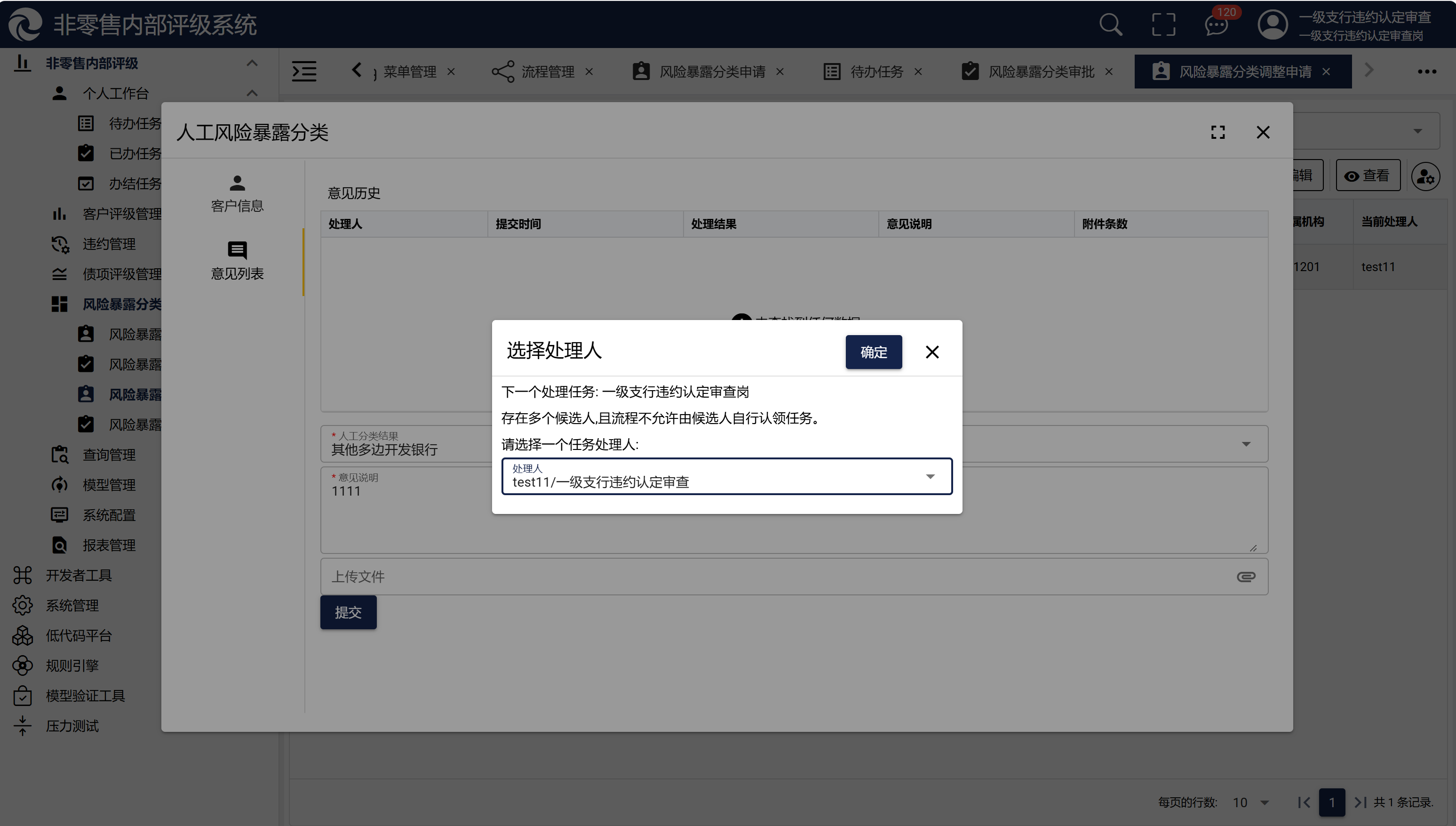Expand the 人工分类结果 dropdown arrow
The height and width of the screenshot is (826, 1456).
point(1246,444)
